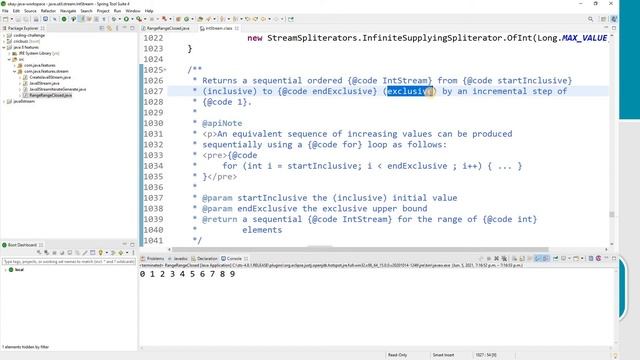Minimize the Package Explorer view
The height and width of the screenshot is (360, 640).
124,28
